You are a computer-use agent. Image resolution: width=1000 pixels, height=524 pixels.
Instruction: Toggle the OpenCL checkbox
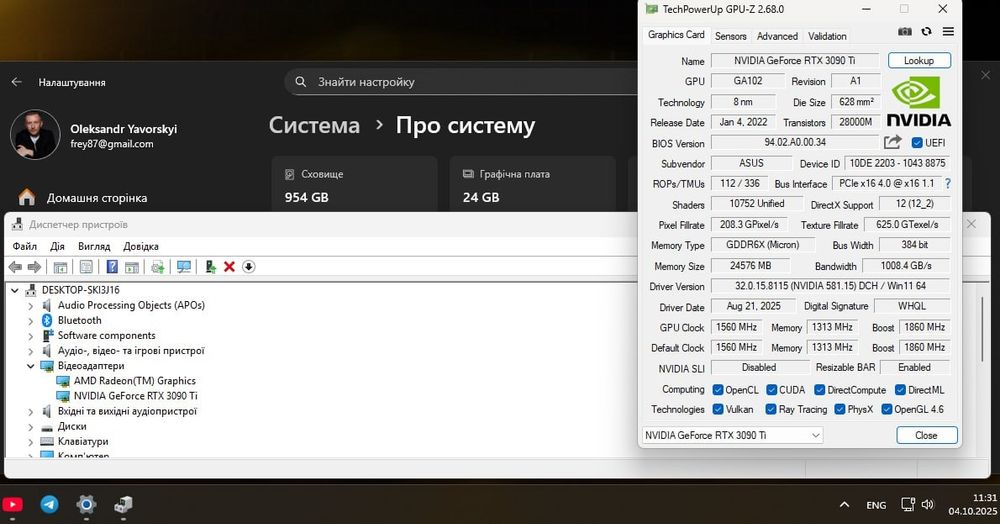coord(717,389)
